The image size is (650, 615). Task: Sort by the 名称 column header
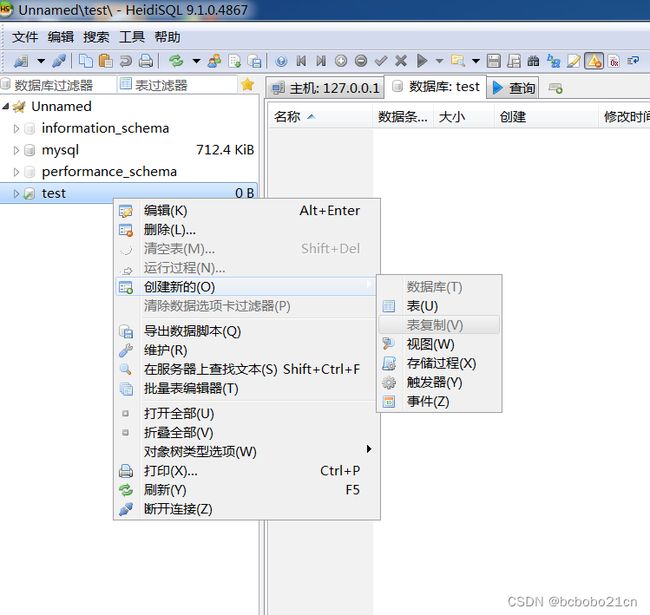point(320,117)
